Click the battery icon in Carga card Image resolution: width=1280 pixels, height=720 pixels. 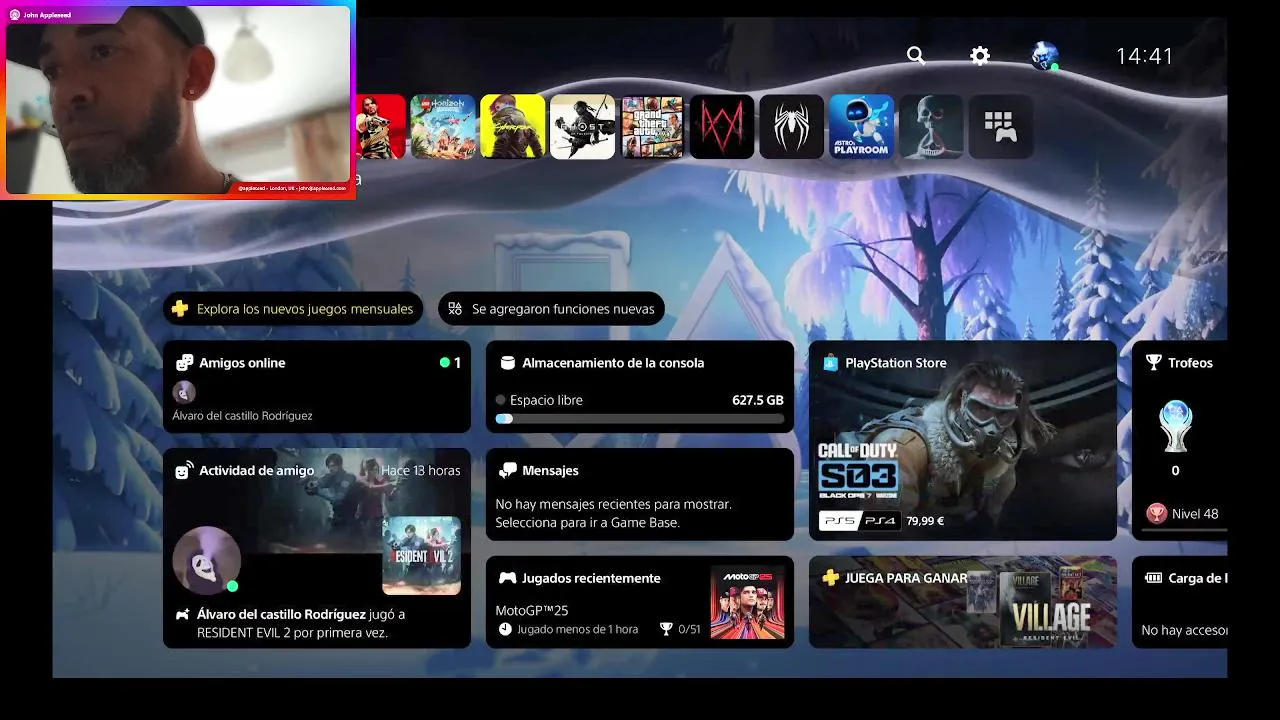(1154, 578)
